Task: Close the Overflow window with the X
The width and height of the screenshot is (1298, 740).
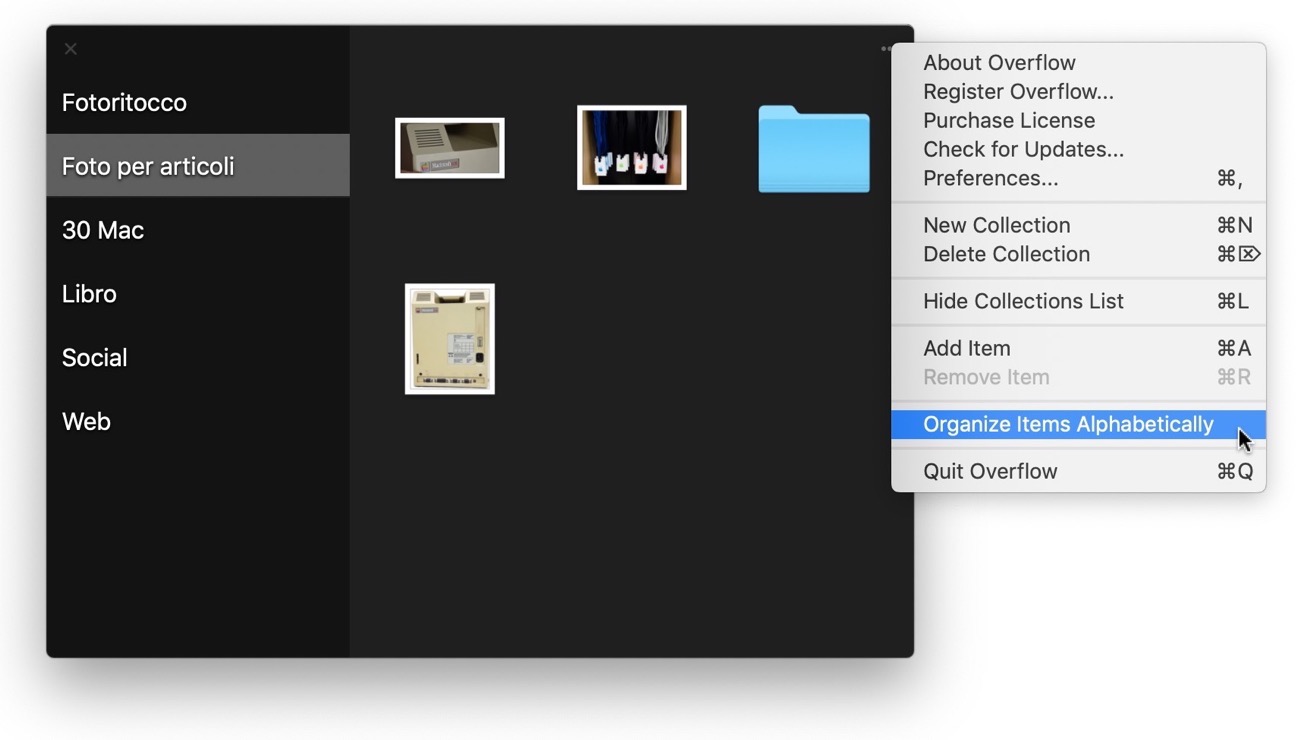Action: [x=70, y=48]
